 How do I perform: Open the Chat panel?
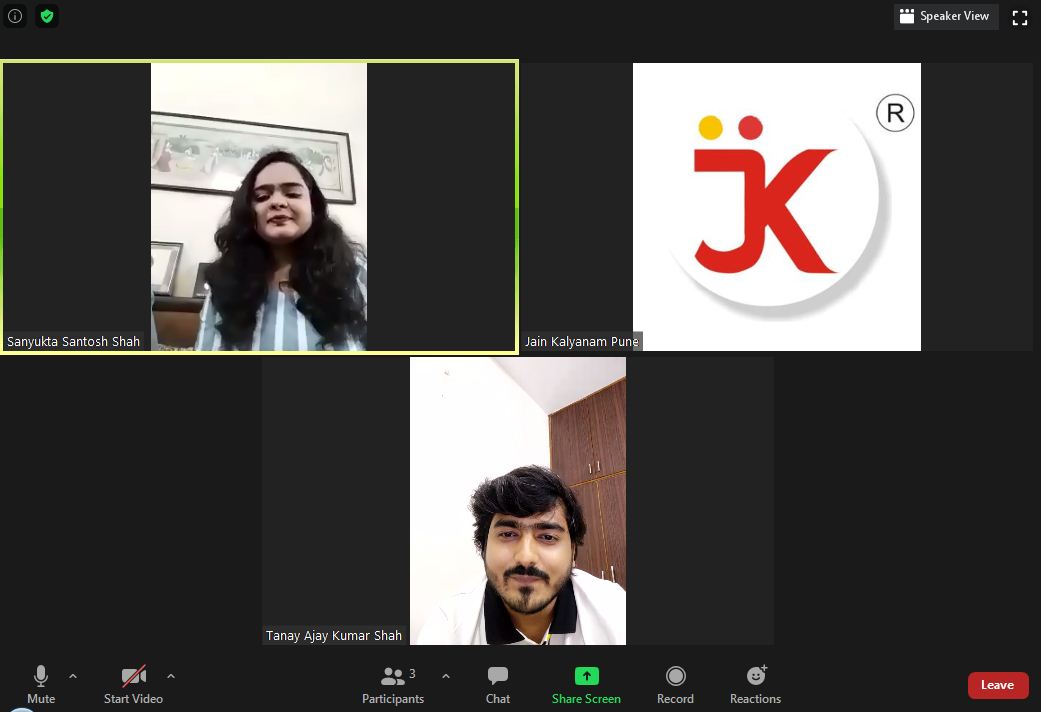(498, 685)
